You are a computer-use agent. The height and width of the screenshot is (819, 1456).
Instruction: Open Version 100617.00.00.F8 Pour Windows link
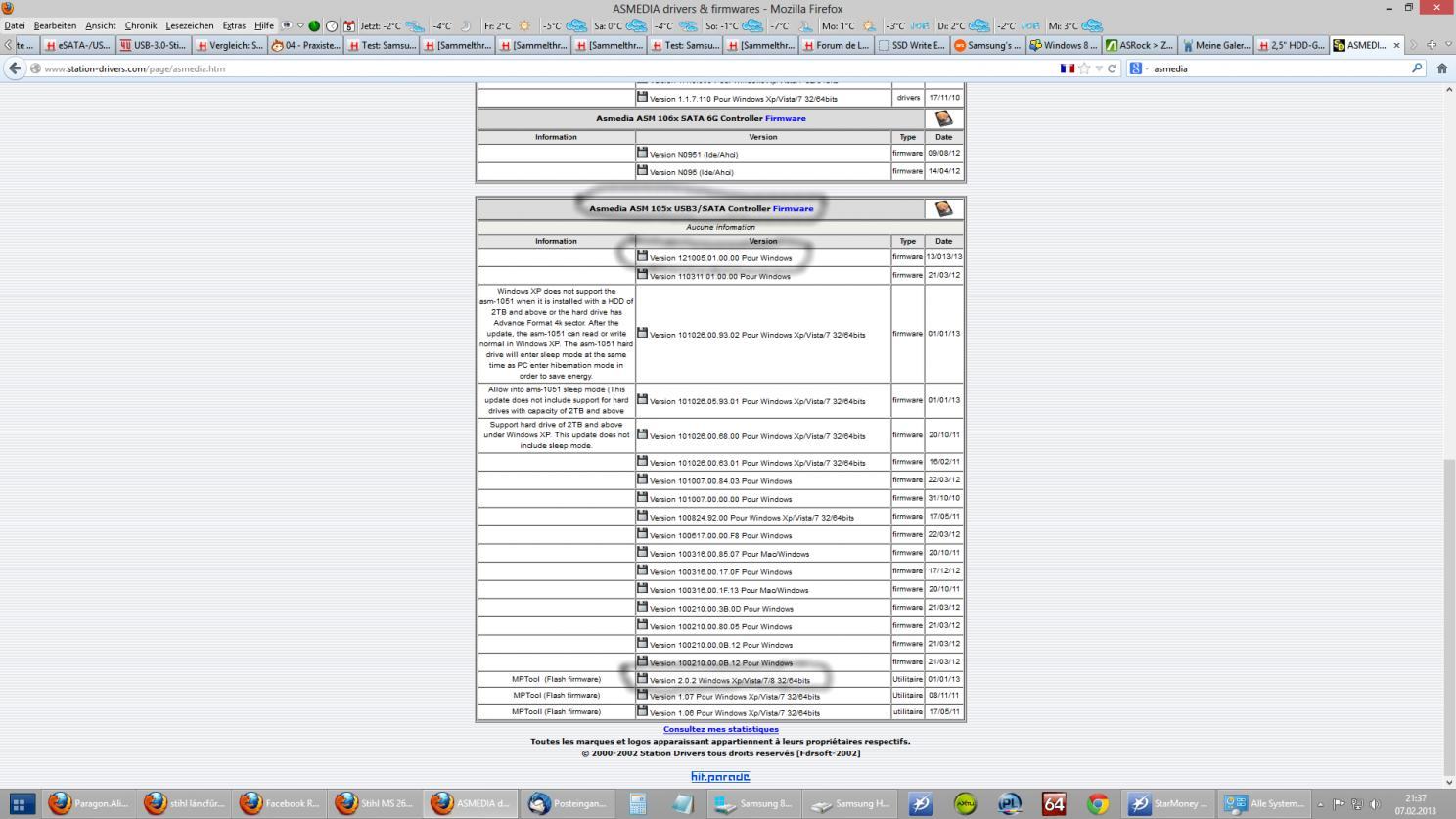tap(720, 536)
